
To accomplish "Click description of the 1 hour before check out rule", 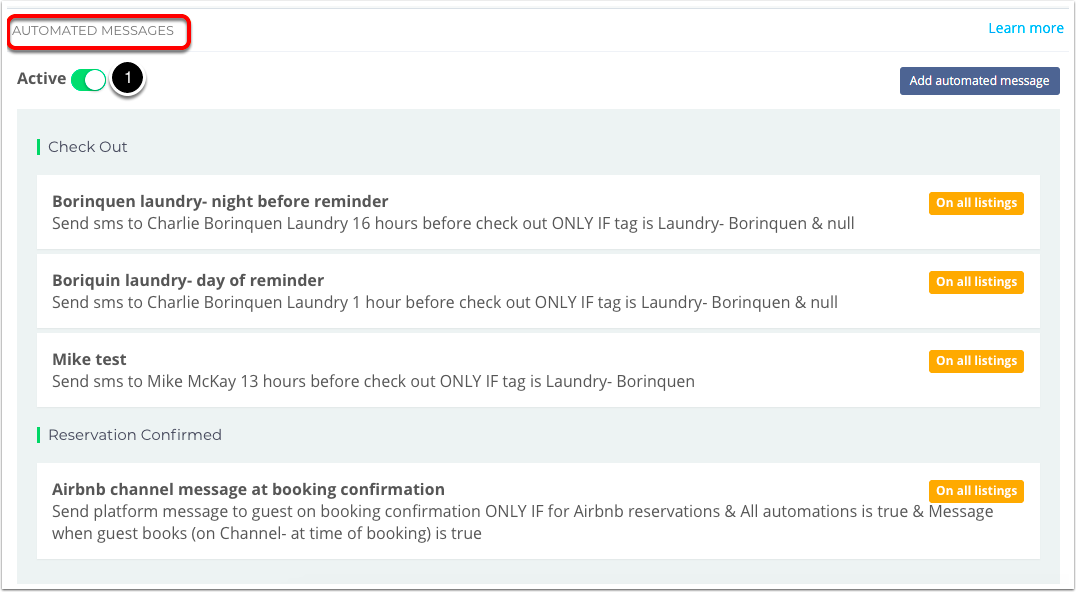I will 445,303.
